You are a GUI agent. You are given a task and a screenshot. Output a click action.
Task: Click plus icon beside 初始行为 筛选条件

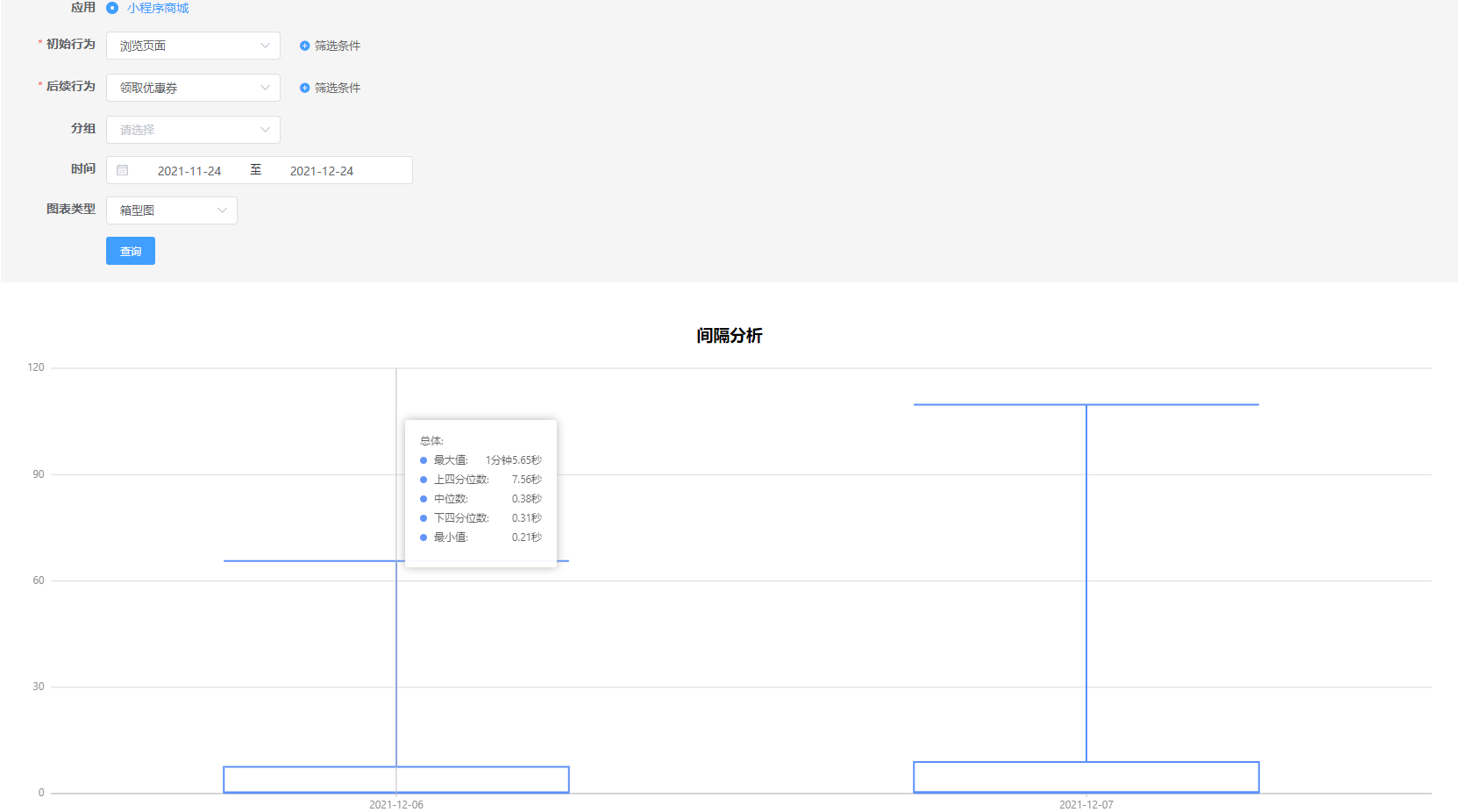click(304, 46)
